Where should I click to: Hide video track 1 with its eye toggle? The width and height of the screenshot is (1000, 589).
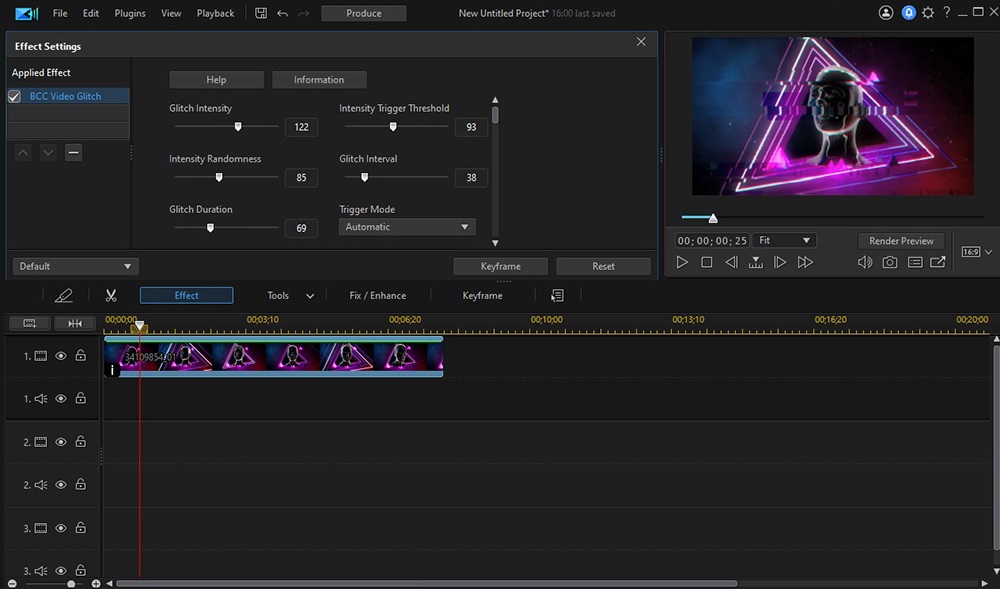tap(60, 355)
